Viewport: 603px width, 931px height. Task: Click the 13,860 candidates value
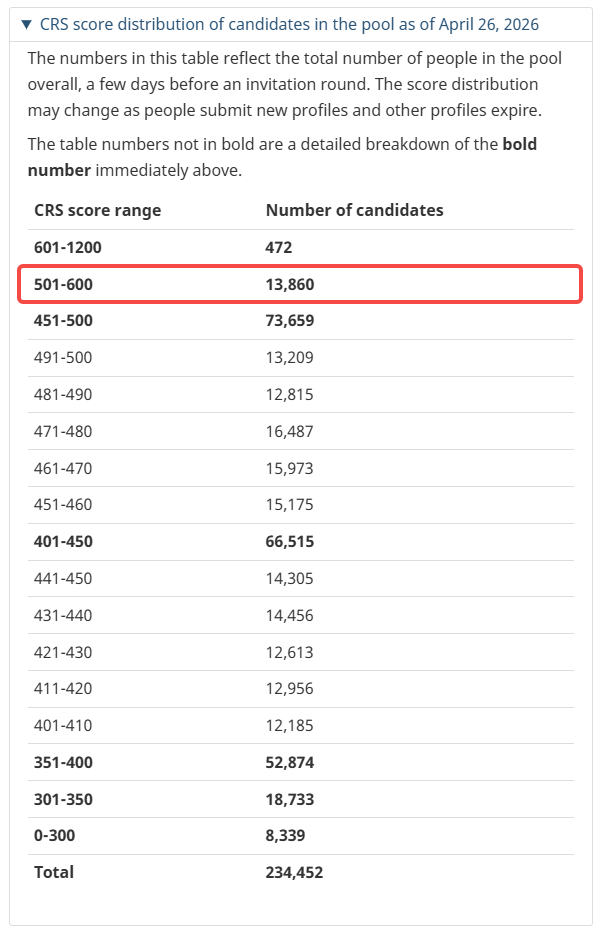point(291,284)
